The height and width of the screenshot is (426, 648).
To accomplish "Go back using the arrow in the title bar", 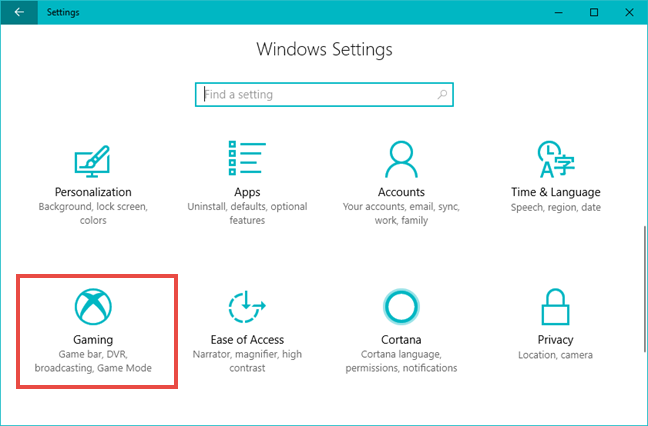I will tap(19, 12).
